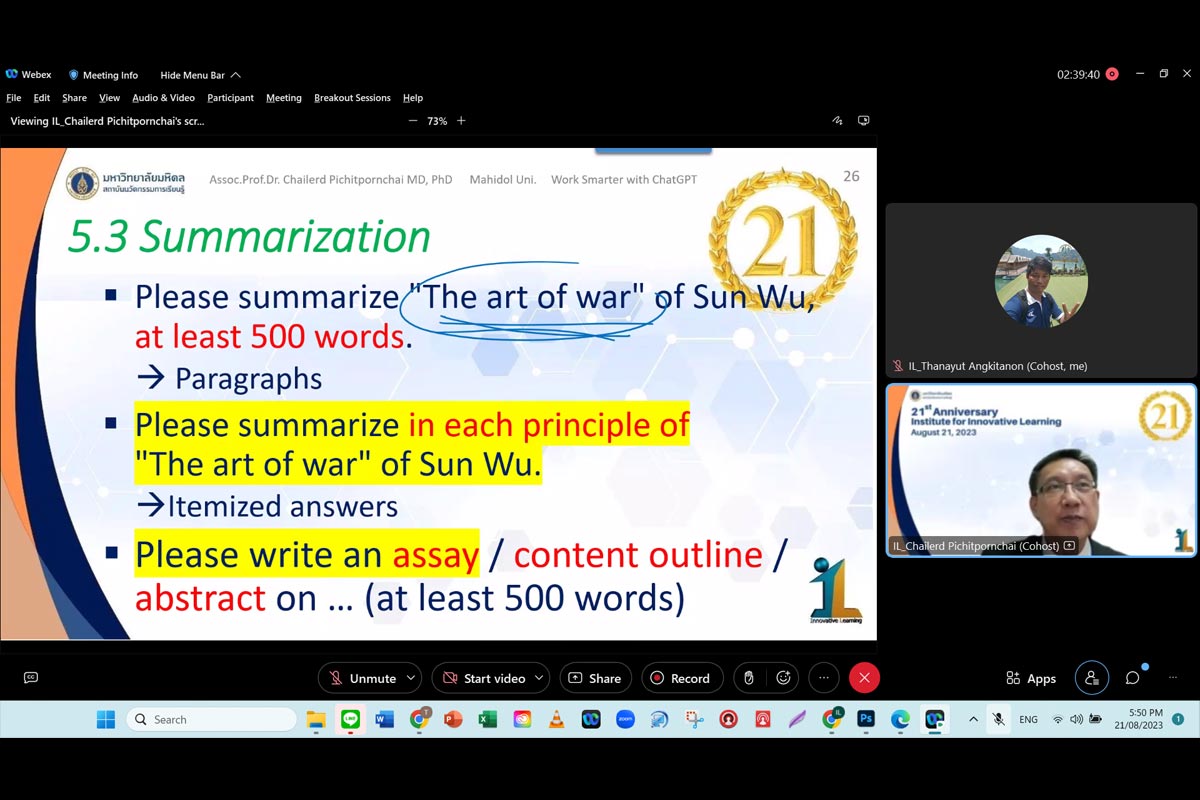Click the Share button
This screenshot has width=1200, height=800.
pos(595,678)
